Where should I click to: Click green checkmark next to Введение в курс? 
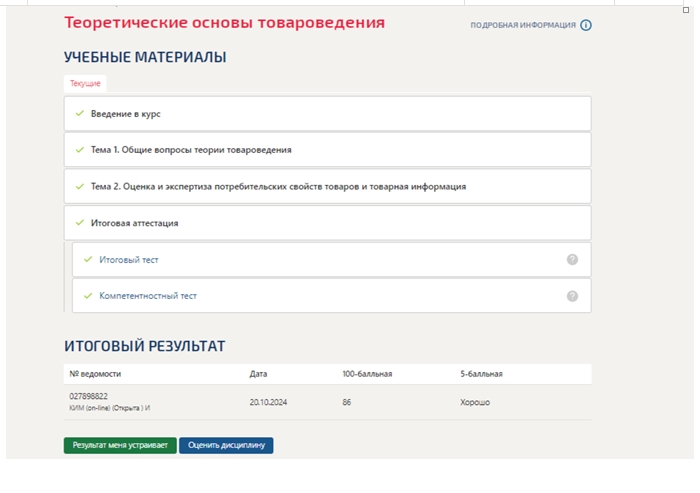click(80, 113)
